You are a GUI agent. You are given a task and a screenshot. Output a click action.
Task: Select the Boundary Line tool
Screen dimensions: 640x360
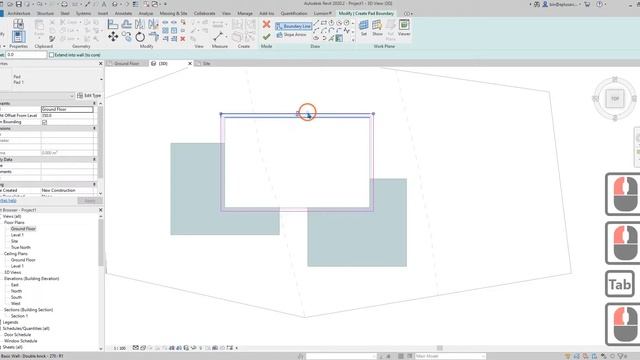pos(293,26)
